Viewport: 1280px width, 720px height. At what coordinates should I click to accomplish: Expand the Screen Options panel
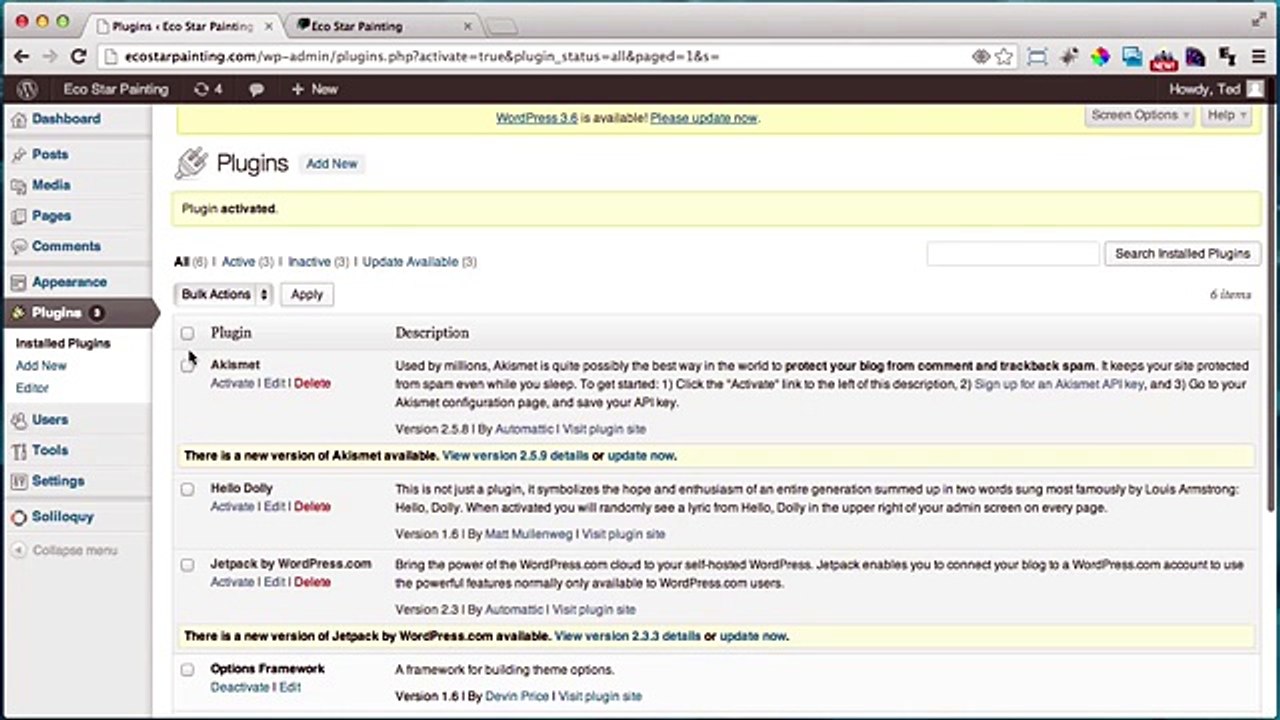pos(1140,115)
